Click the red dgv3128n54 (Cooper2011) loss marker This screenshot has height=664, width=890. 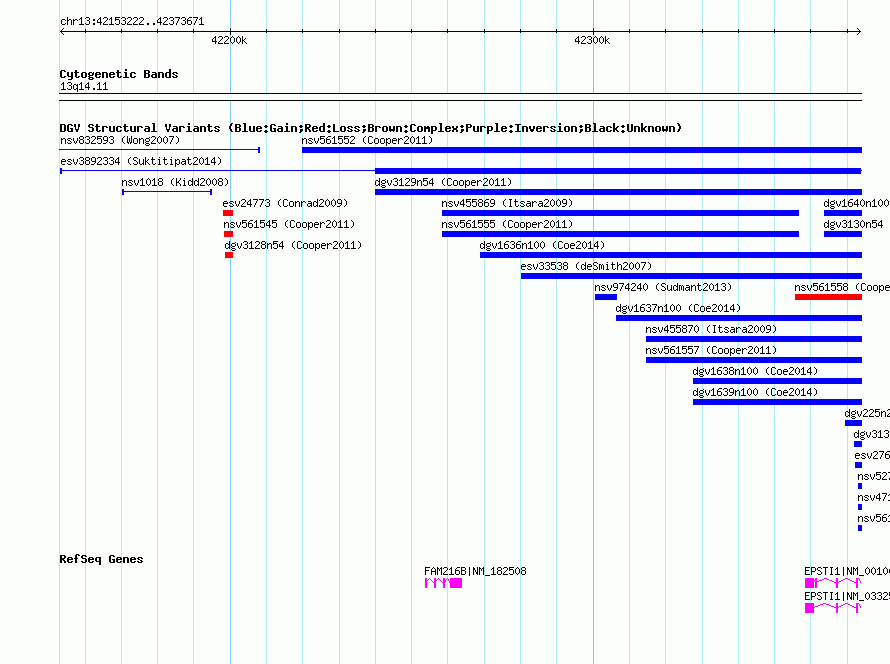tap(229, 255)
